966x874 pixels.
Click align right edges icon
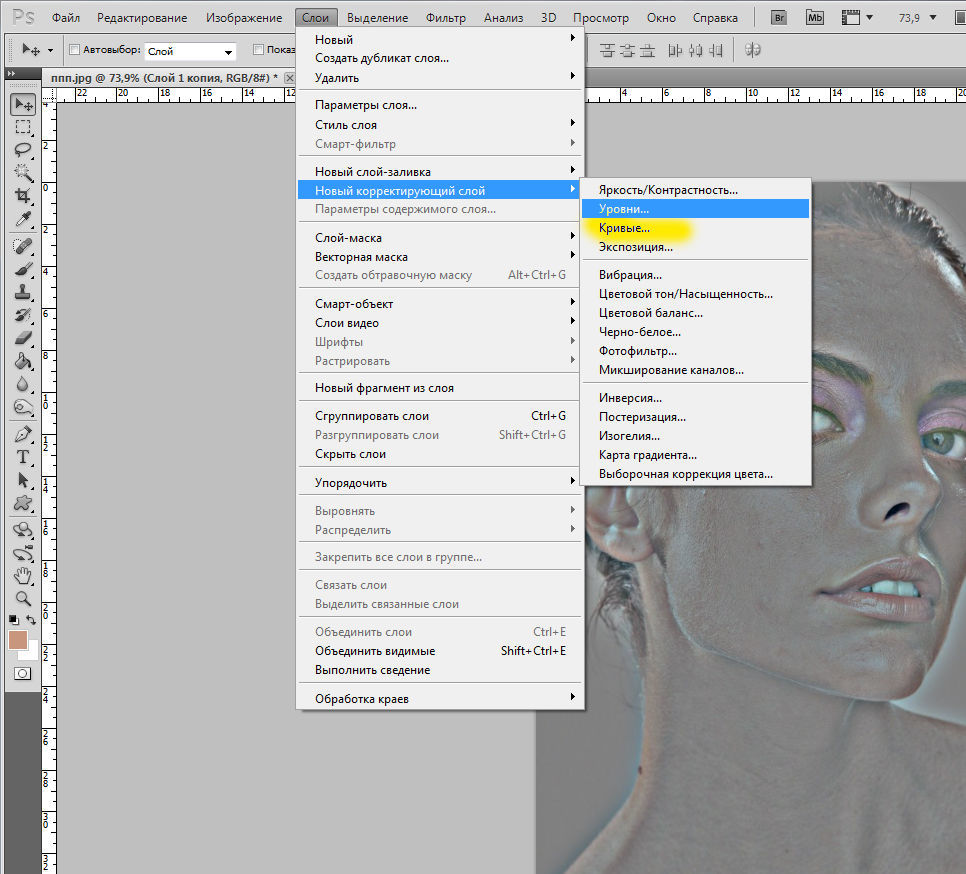pos(715,51)
